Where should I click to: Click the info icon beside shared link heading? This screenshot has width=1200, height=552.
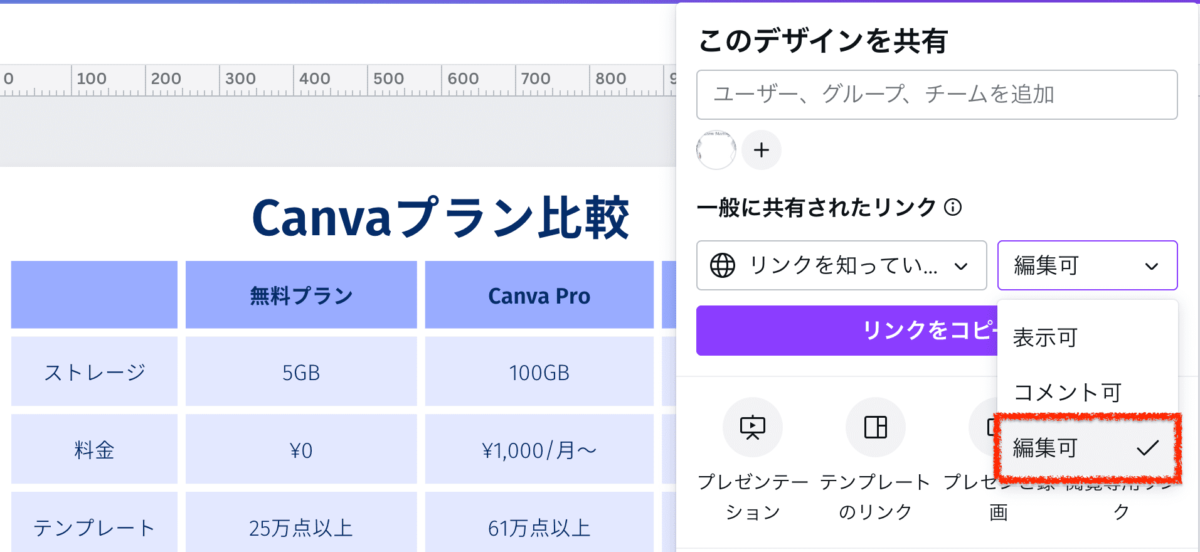(x=953, y=208)
